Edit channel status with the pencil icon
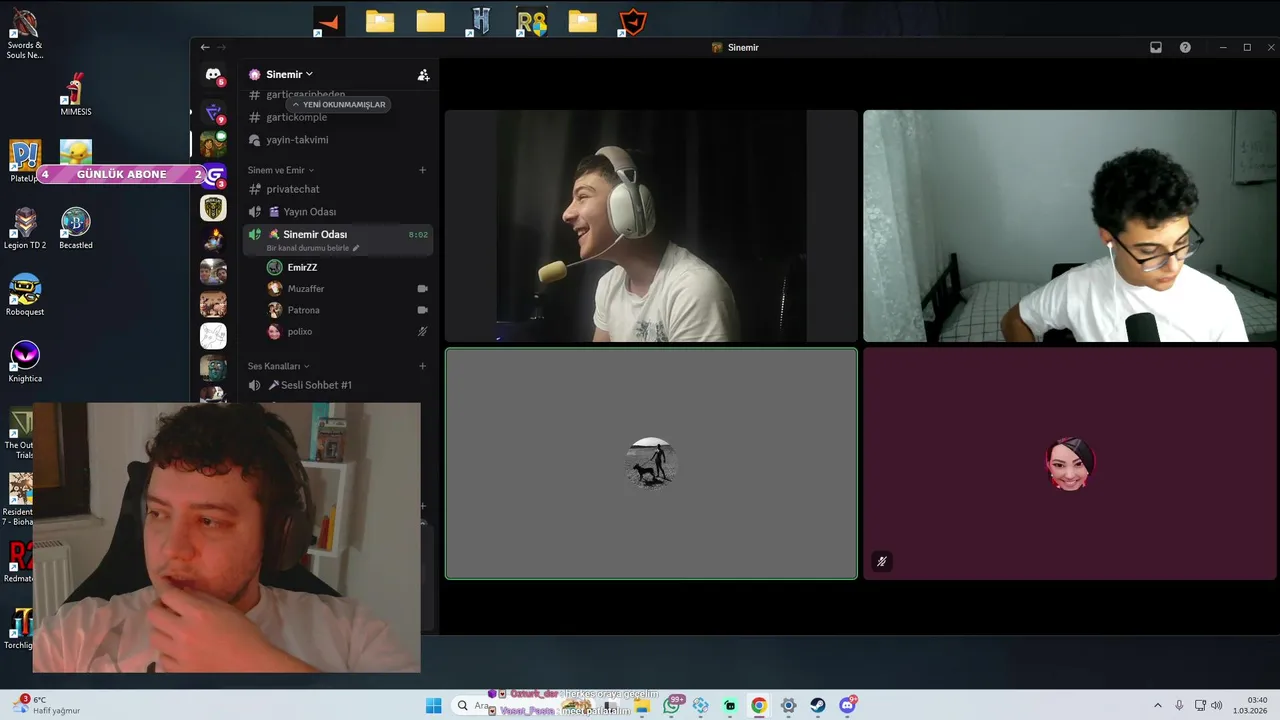1280x720 pixels. tap(356, 248)
